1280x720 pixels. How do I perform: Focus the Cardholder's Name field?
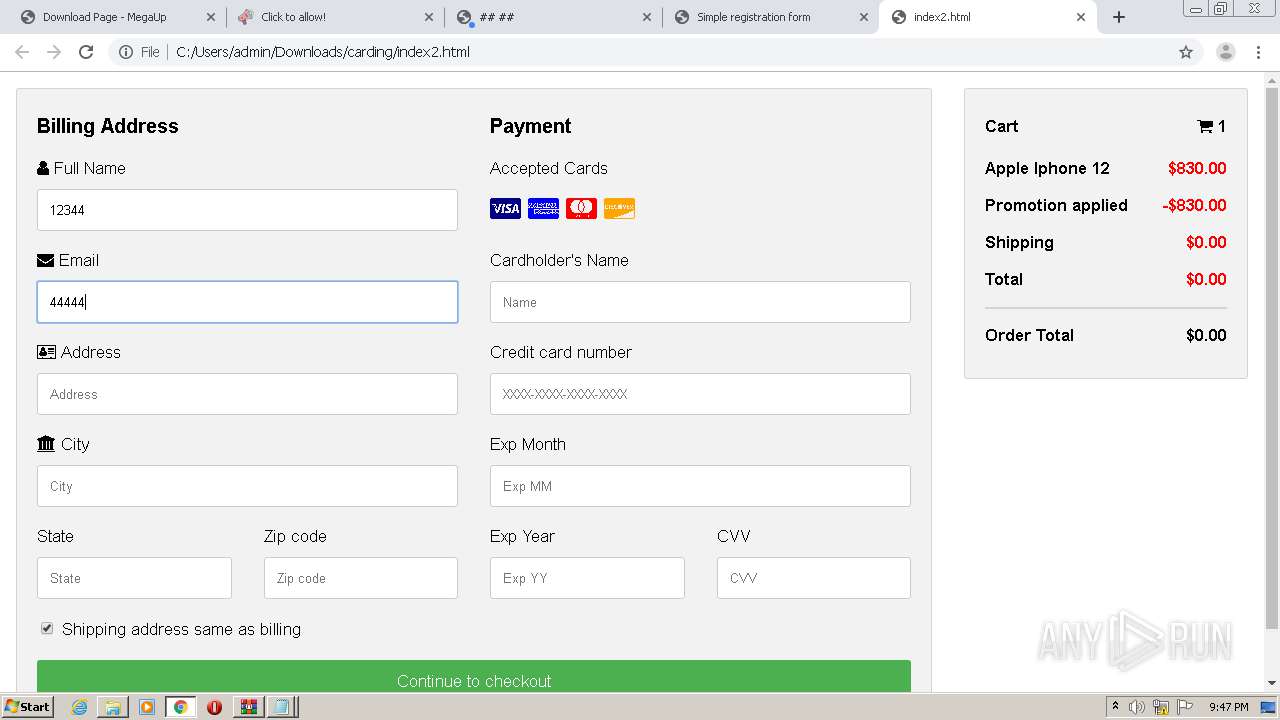pyautogui.click(x=700, y=302)
